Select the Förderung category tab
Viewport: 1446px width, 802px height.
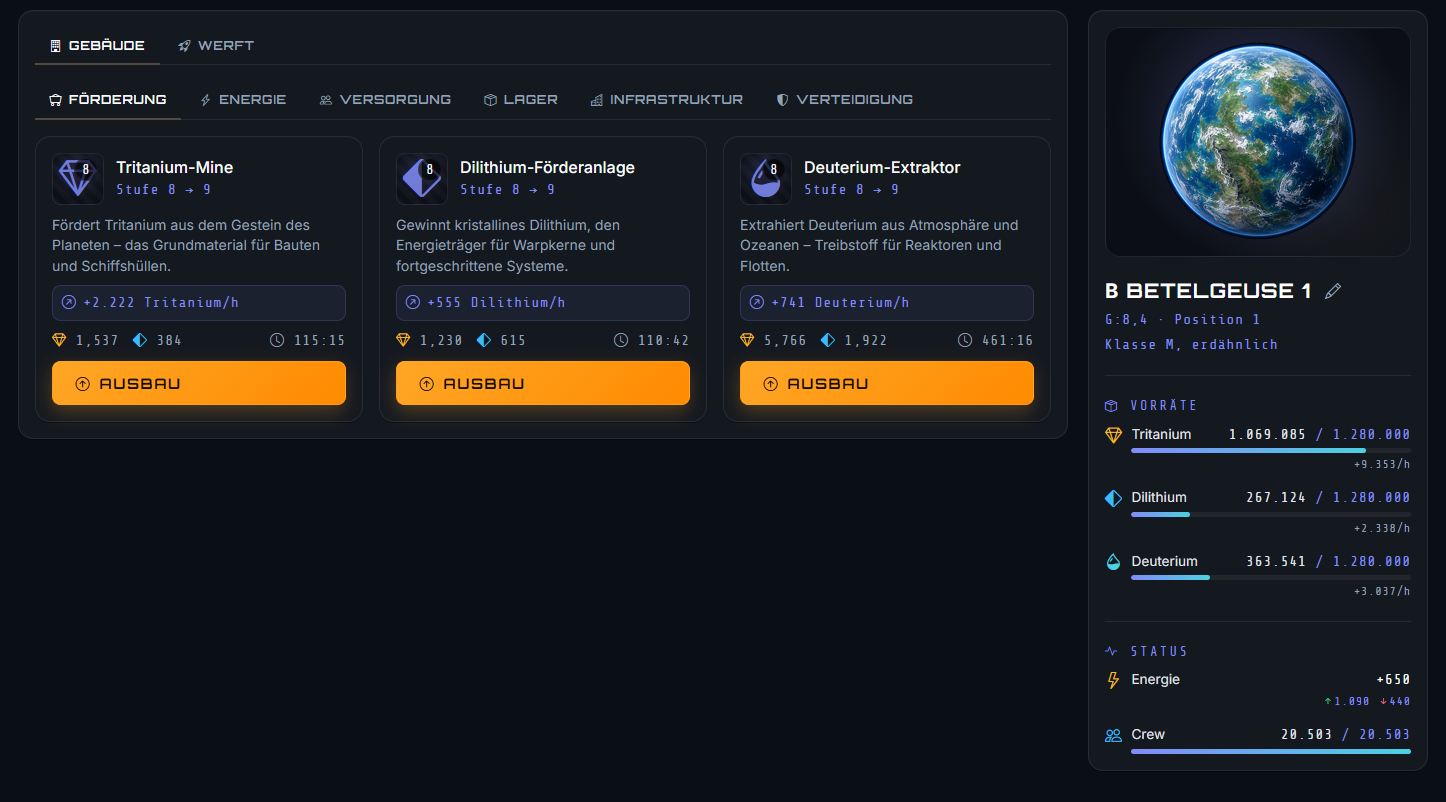pos(108,100)
